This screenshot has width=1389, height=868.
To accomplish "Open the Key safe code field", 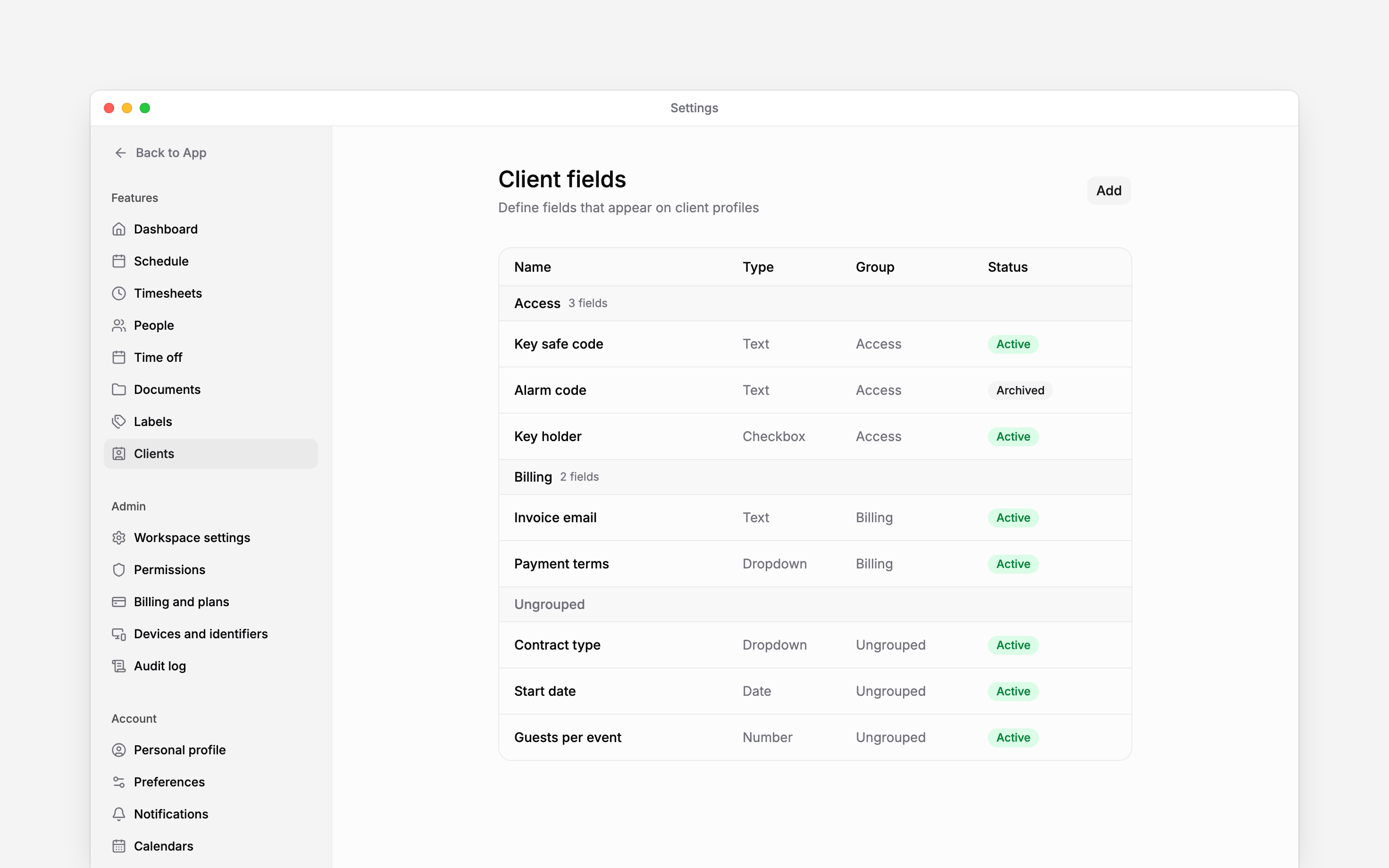I will point(815,344).
